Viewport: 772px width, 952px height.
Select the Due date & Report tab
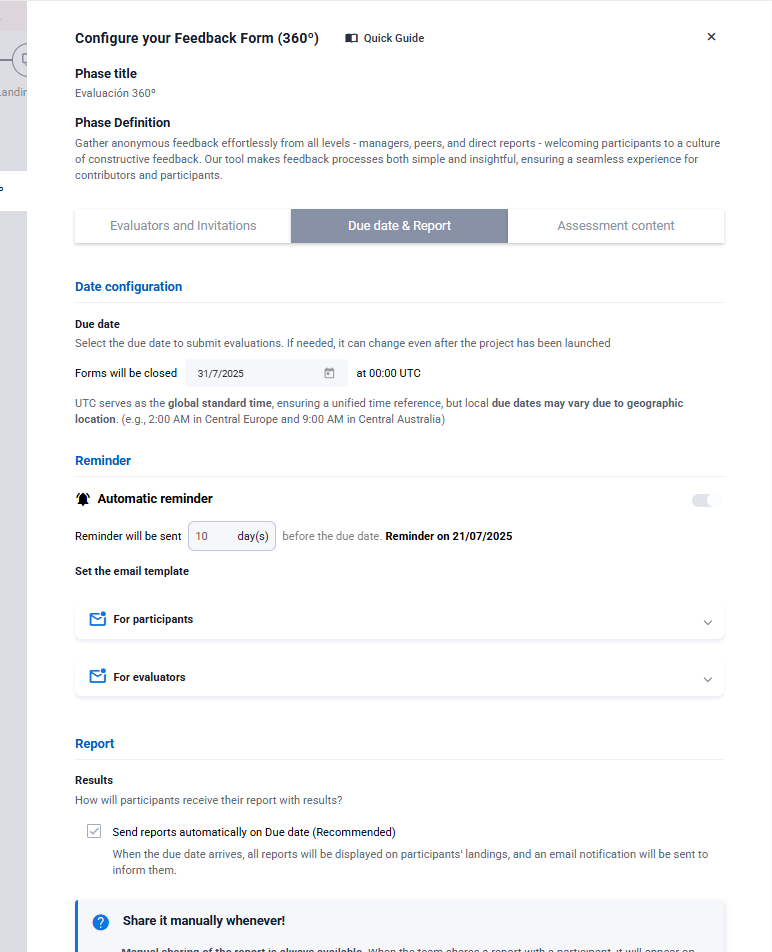(x=399, y=226)
